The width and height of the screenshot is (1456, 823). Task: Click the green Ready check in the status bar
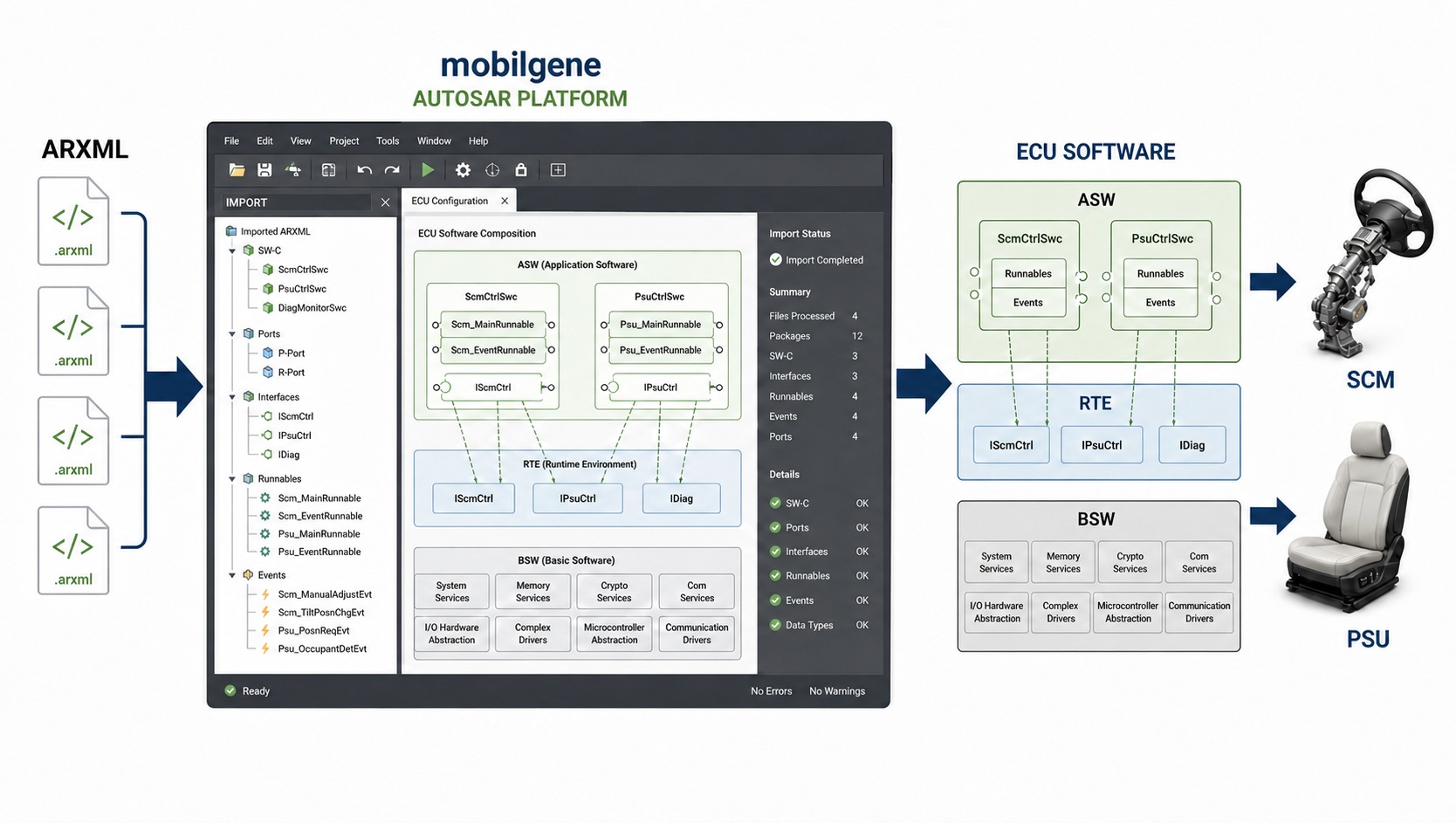(230, 690)
